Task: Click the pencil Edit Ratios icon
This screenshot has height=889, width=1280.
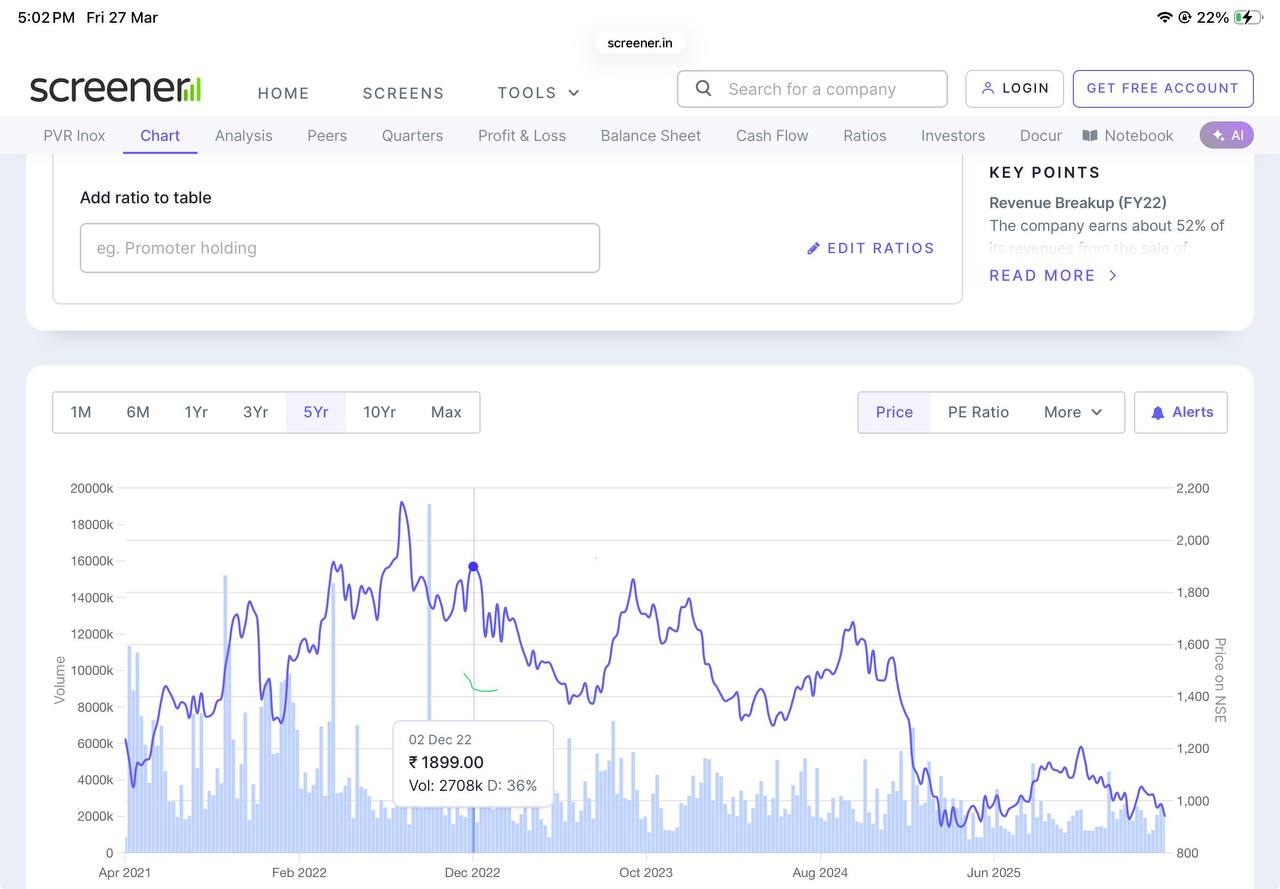Action: tap(813, 248)
